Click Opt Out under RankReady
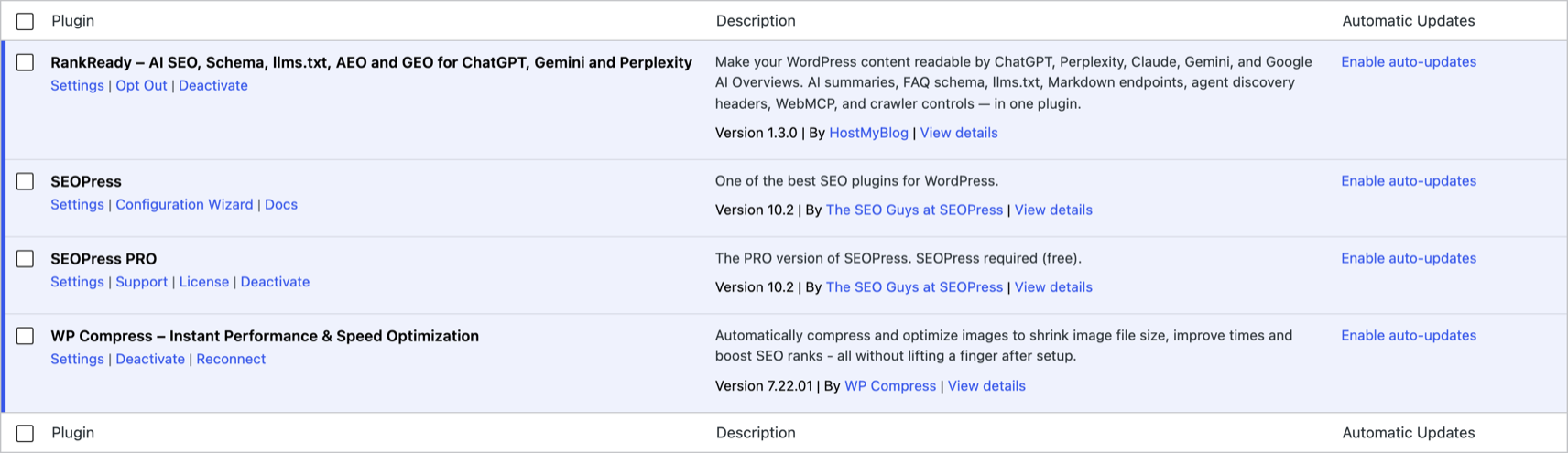Viewport: 1568px width, 453px height. (141, 85)
